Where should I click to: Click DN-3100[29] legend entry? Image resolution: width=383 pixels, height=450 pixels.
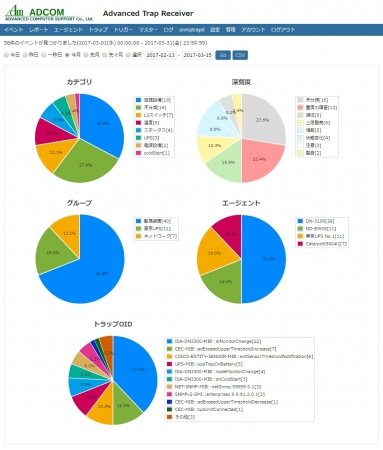coord(316,221)
